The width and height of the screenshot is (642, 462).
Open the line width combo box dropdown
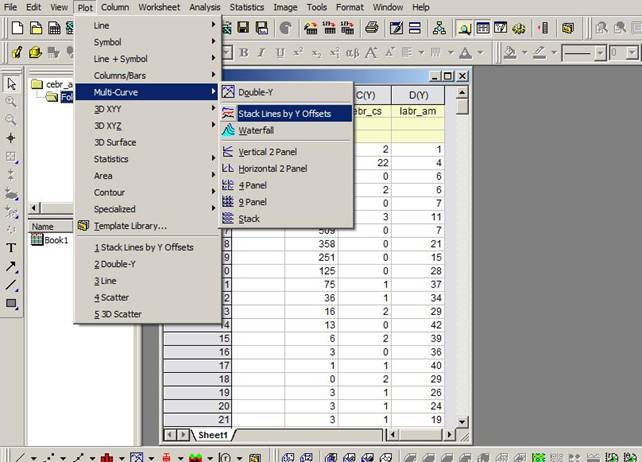click(x=632, y=53)
